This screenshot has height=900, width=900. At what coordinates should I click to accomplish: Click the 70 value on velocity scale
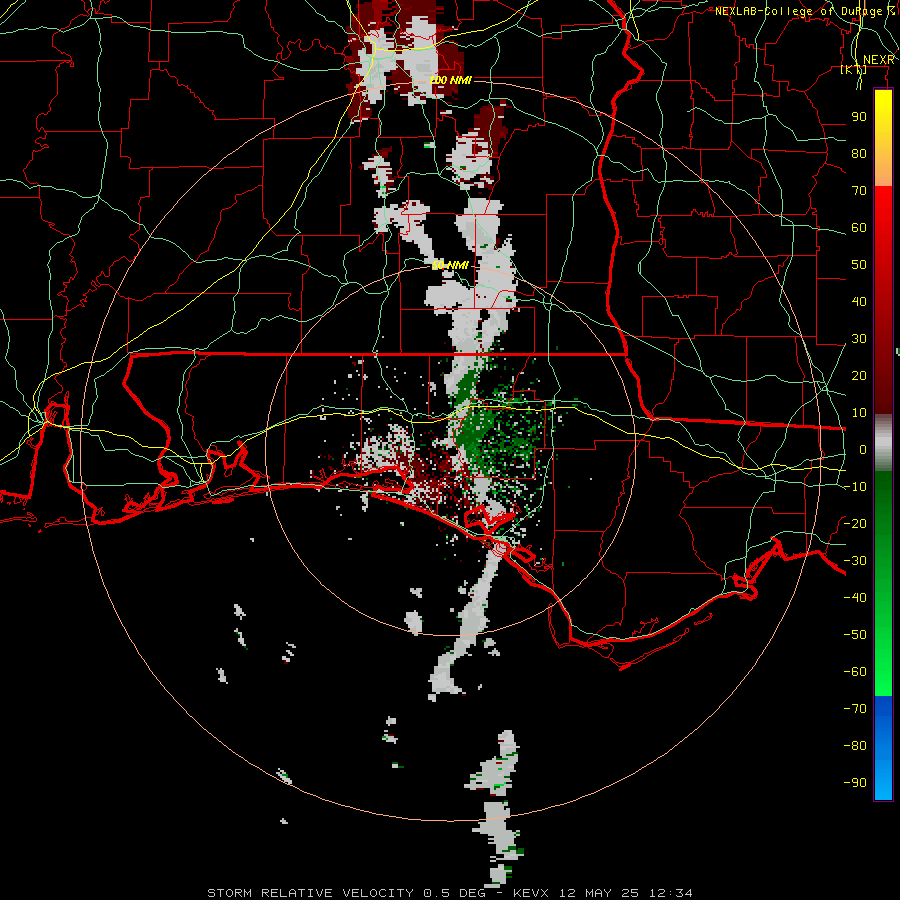point(859,191)
